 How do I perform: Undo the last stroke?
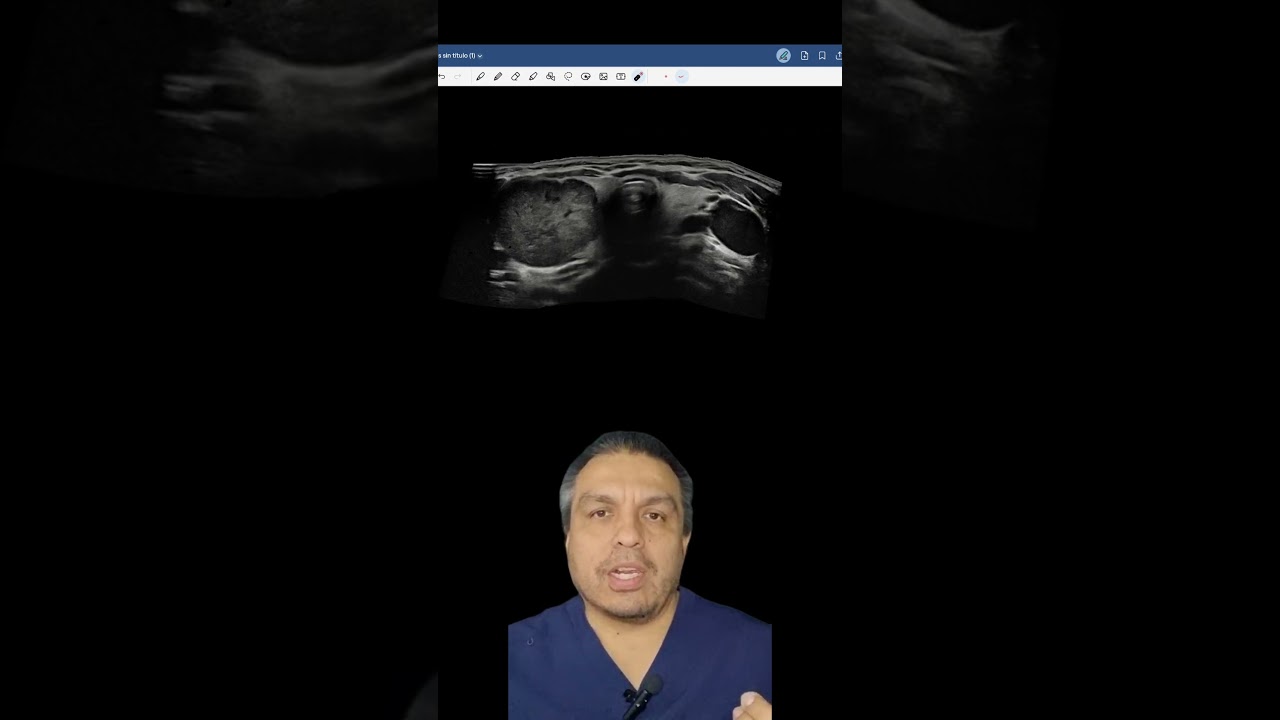(442, 77)
